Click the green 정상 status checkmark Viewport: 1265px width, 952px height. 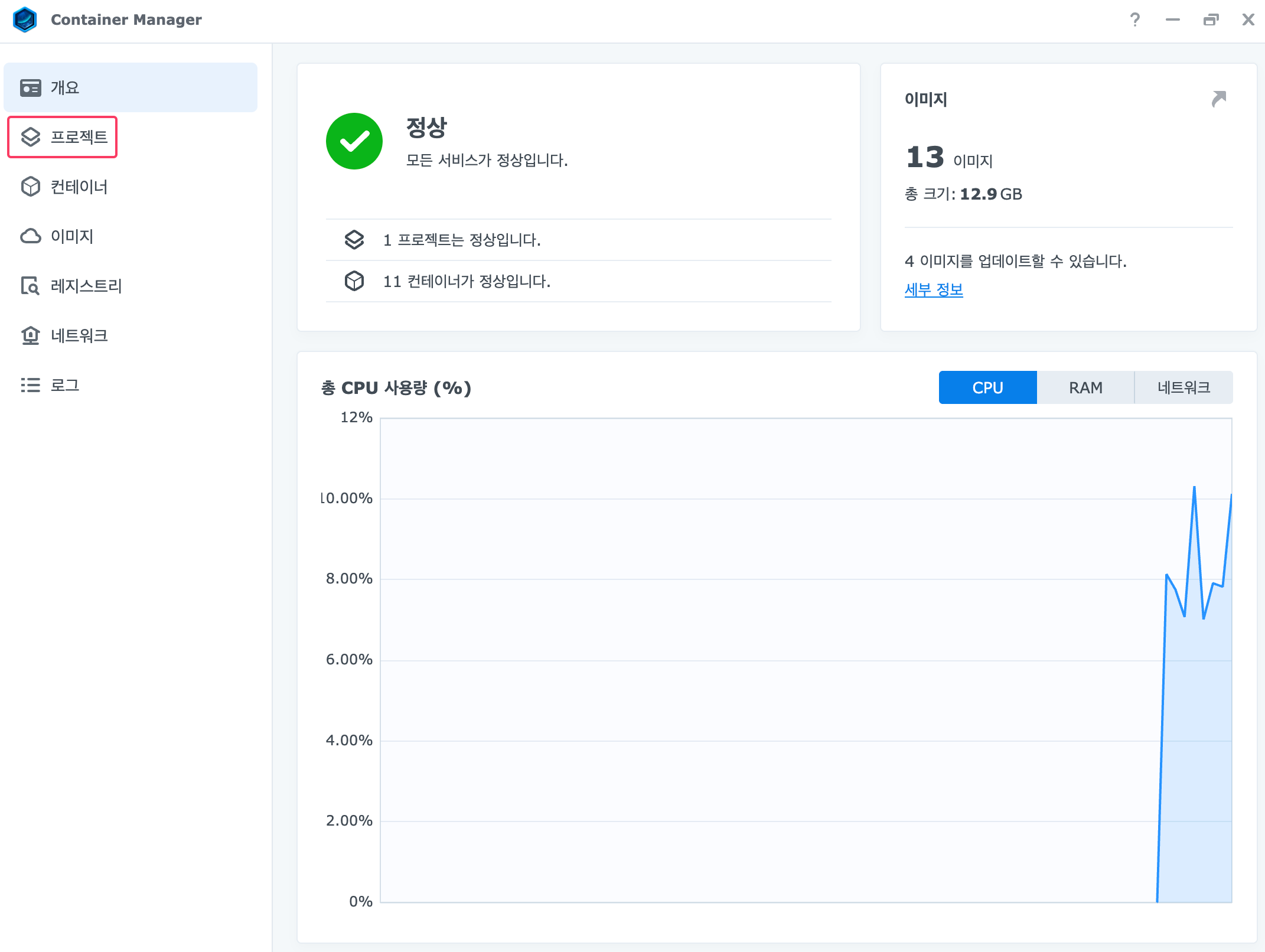pyautogui.click(x=354, y=141)
